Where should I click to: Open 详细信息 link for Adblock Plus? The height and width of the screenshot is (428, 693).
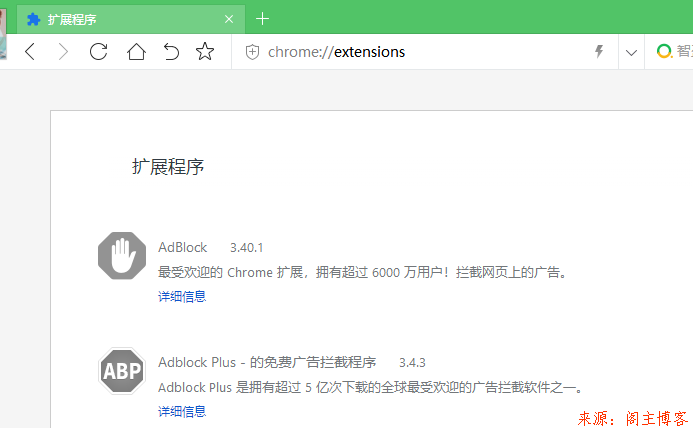coord(182,411)
